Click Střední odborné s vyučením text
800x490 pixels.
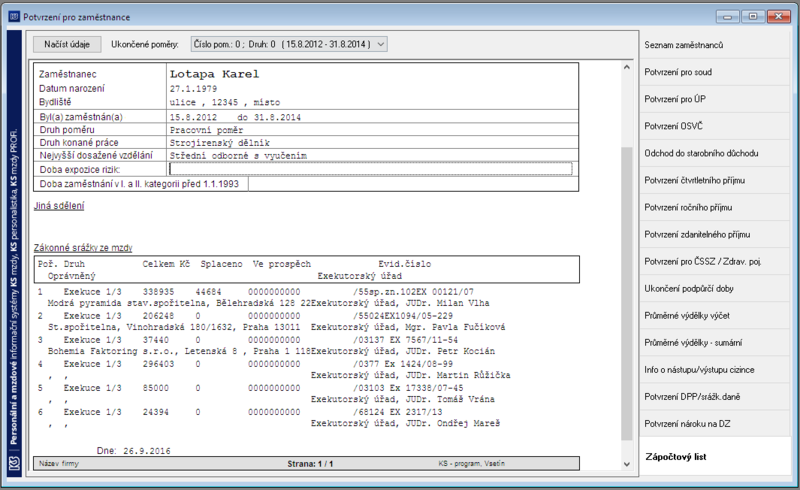pyautogui.click(x=238, y=156)
